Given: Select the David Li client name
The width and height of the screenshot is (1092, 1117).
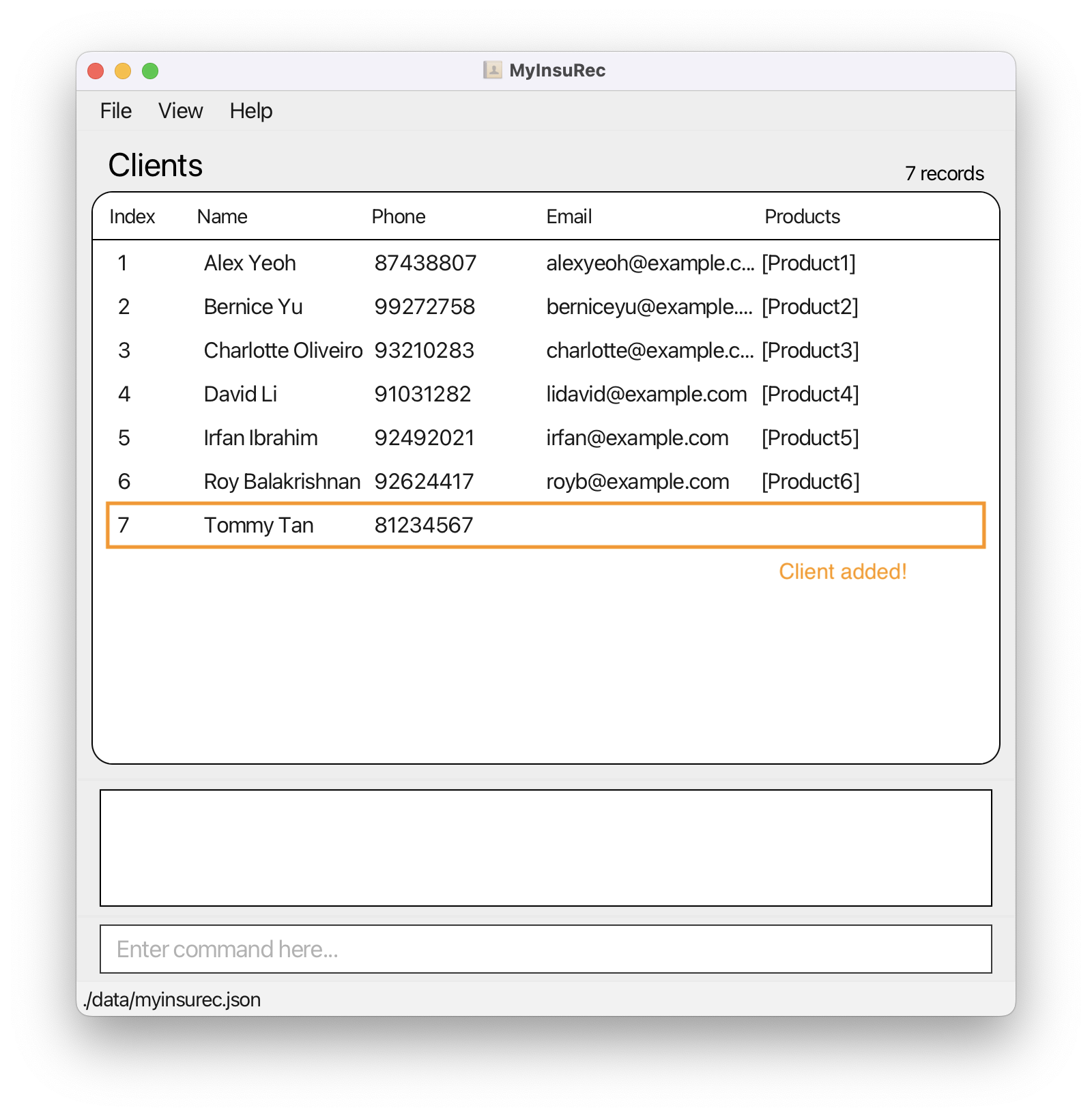Looking at the screenshot, I should pyautogui.click(x=240, y=394).
